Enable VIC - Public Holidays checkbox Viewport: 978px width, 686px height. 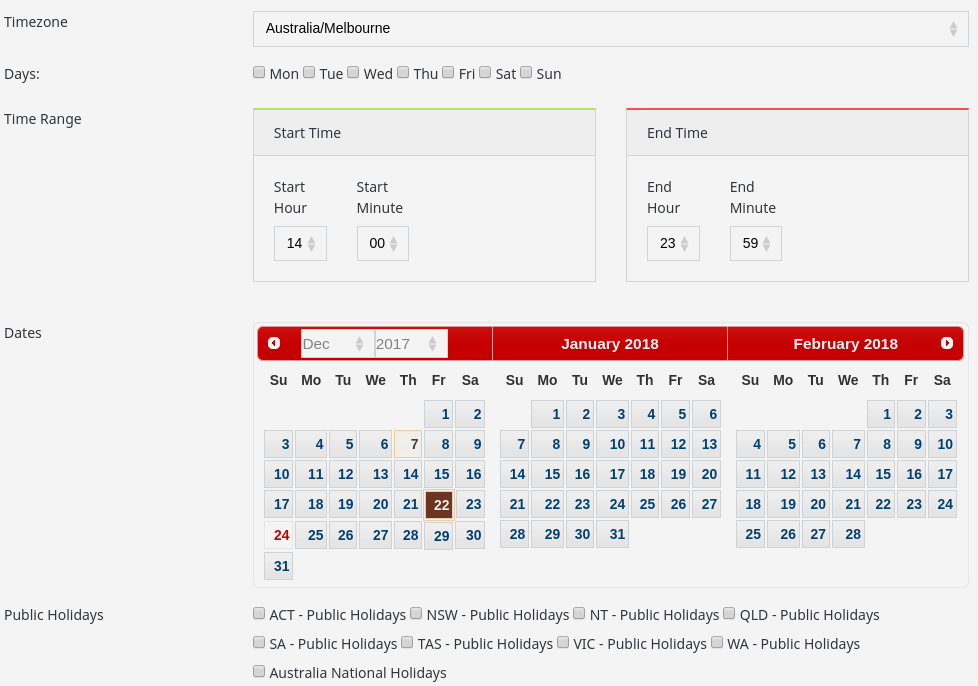point(563,642)
